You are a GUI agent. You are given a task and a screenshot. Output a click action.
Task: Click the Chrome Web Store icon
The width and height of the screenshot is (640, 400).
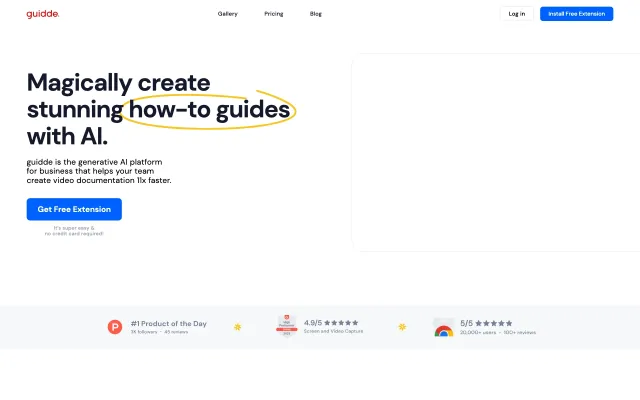point(443,327)
